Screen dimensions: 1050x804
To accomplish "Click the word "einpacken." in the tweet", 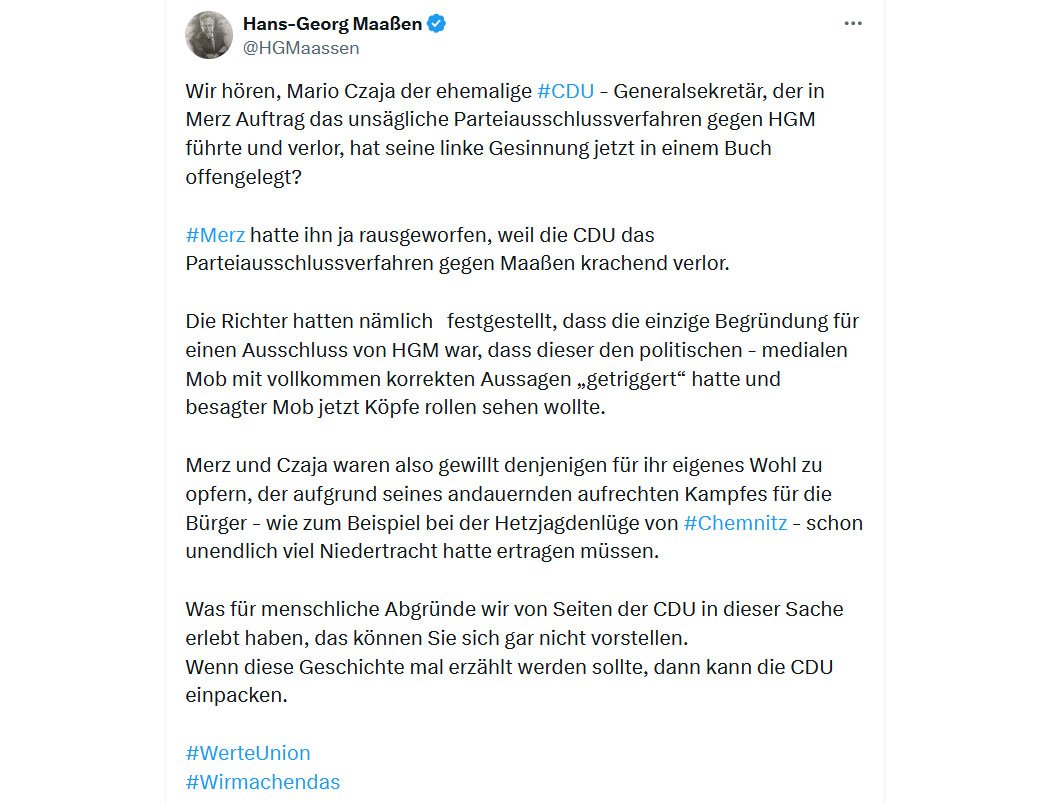I will tap(236, 696).
